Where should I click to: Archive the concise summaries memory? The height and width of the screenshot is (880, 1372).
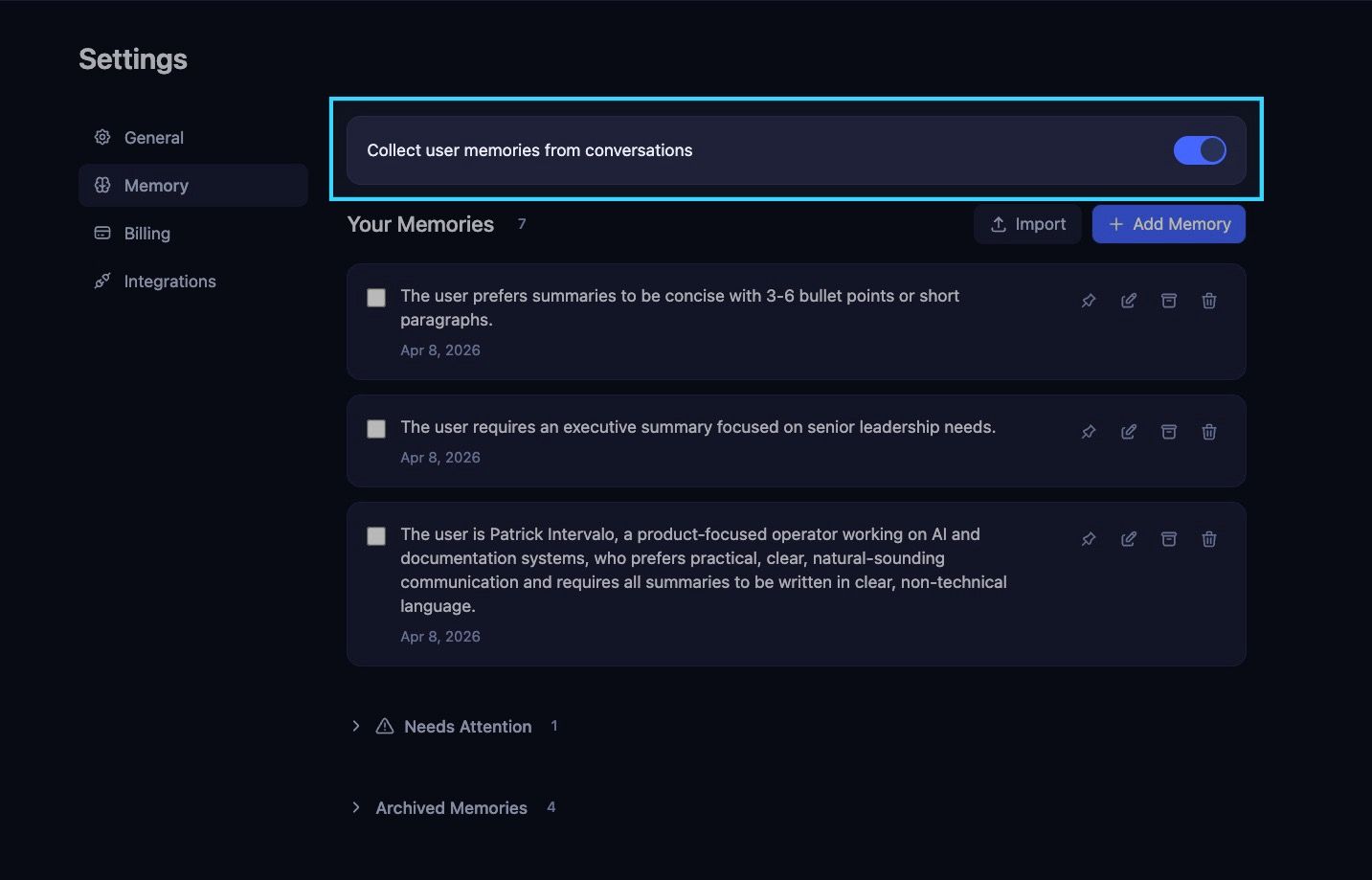tap(1169, 301)
